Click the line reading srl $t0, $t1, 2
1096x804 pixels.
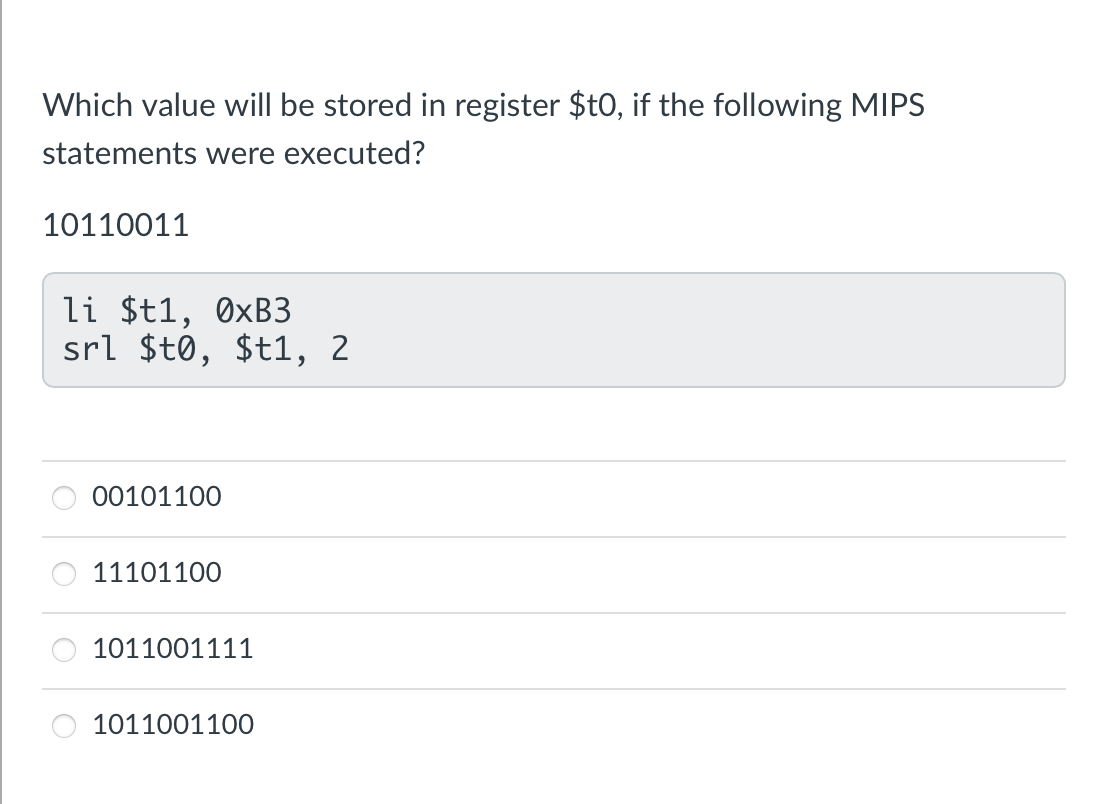point(204,349)
